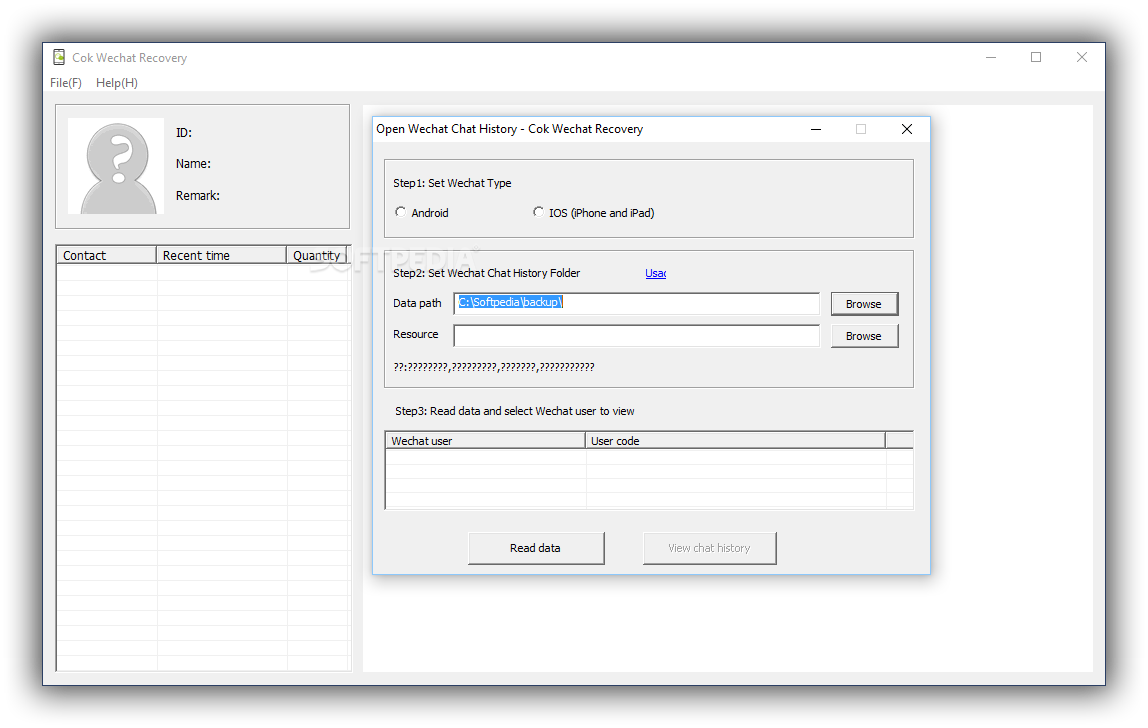Click the View chat history button
1148x728 pixels.
tap(709, 548)
